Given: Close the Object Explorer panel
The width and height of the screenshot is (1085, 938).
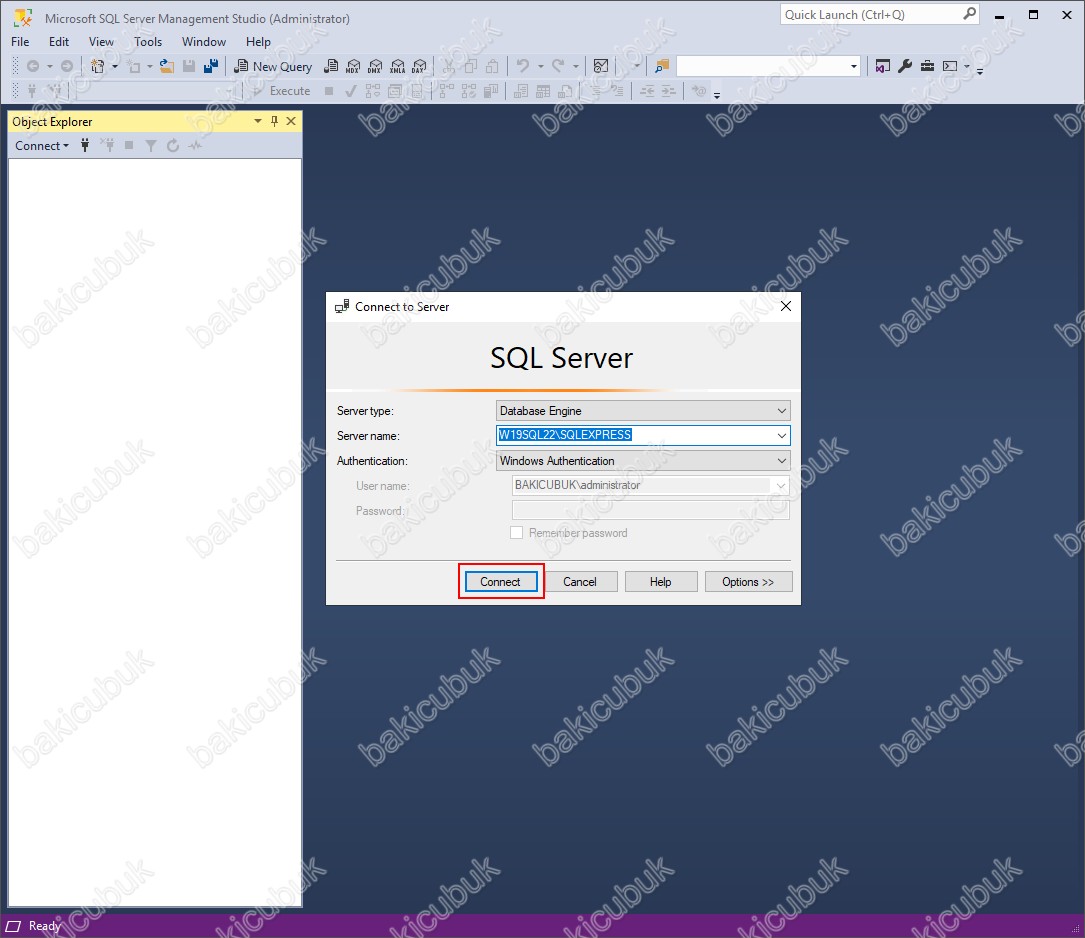Looking at the screenshot, I should tap(291, 122).
